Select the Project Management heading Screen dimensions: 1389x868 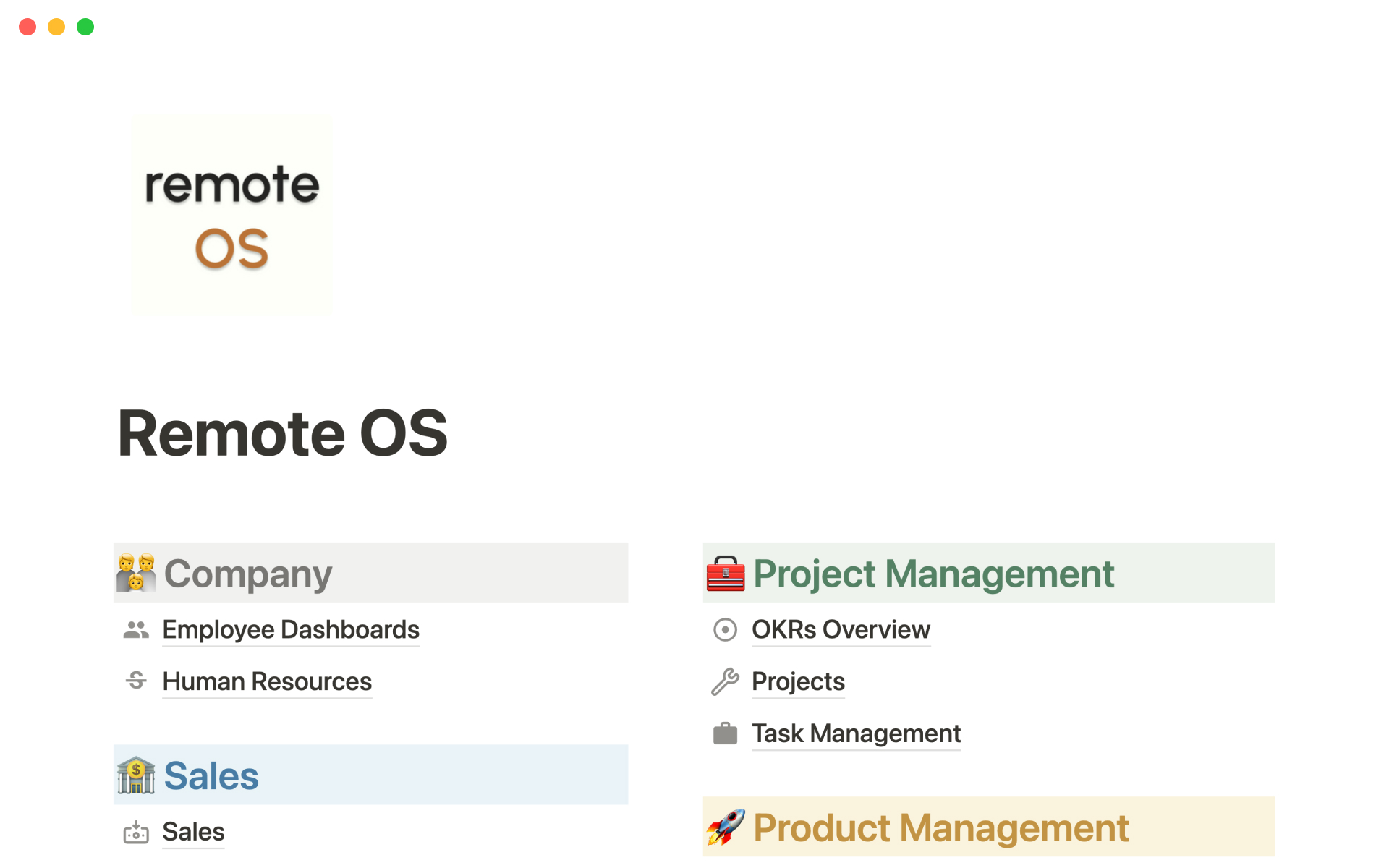tap(933, 574)
